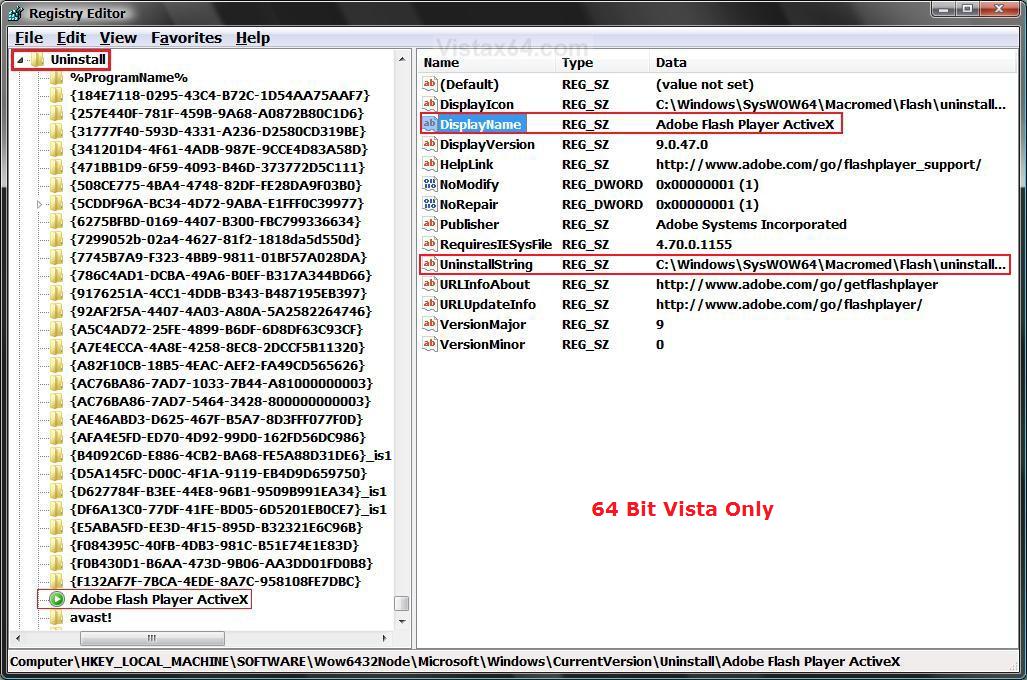Open the File menu
Screen dimensions: 1027x680
pyautogui.click(x=29, y=38)
